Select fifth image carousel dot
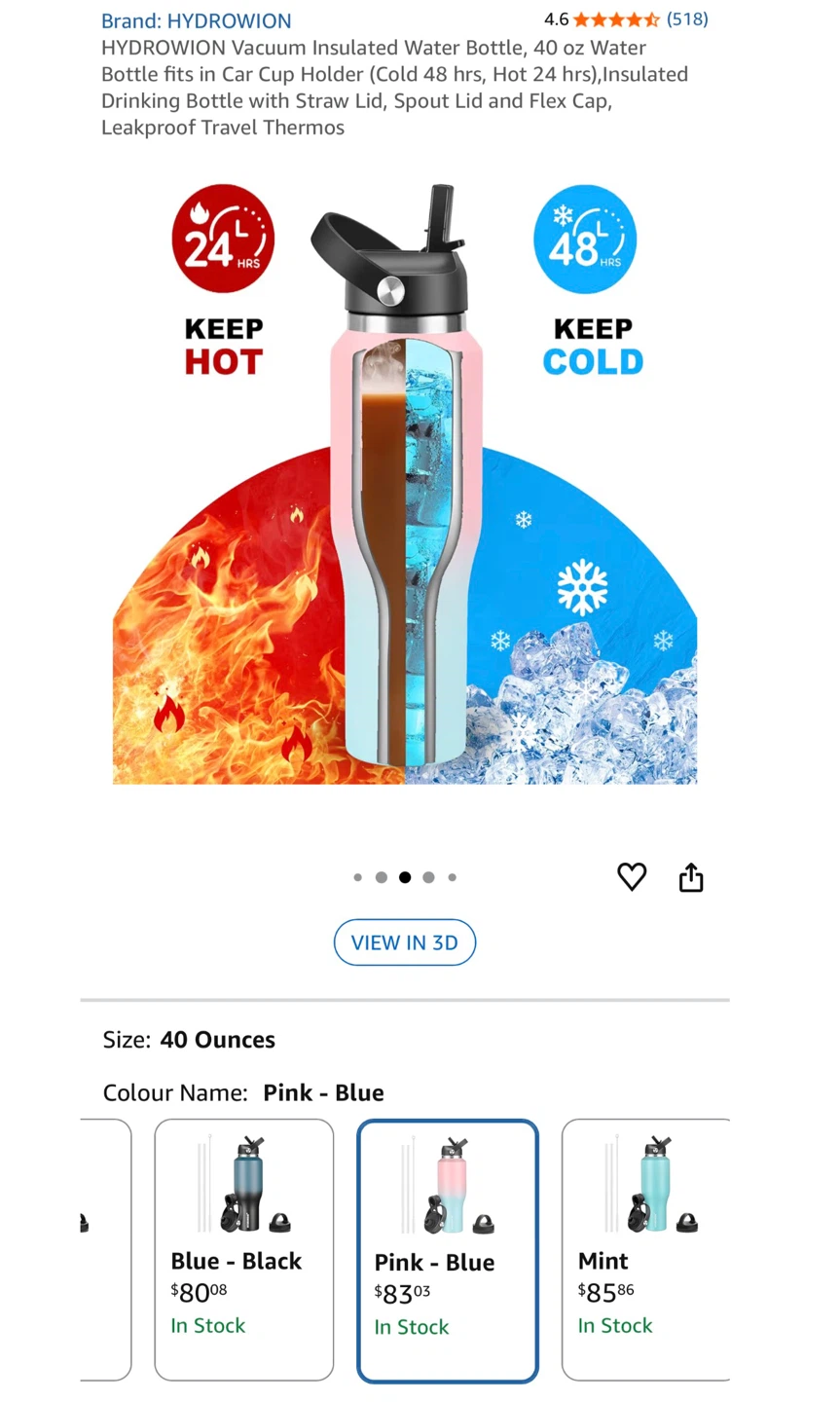Image resolution: width=840 pixels, height=1402 pixels. [452, 877]
